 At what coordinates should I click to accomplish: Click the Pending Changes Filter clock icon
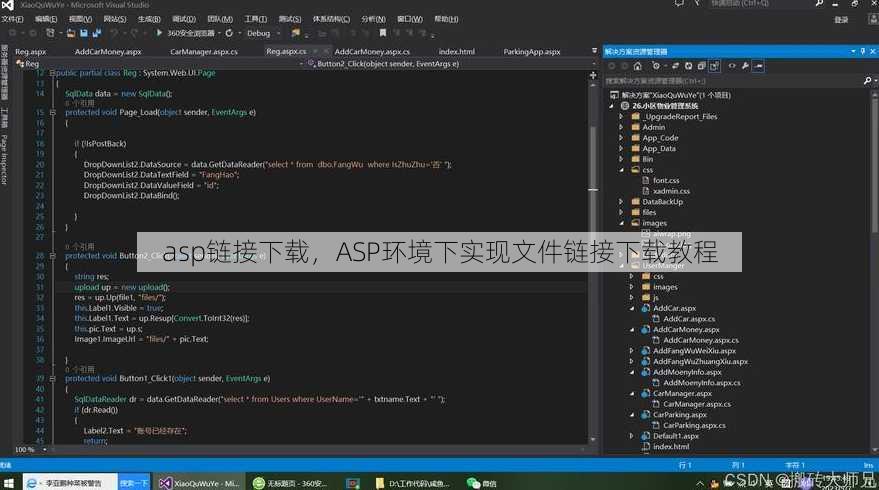pyautogui.click(x=656, y=66)
